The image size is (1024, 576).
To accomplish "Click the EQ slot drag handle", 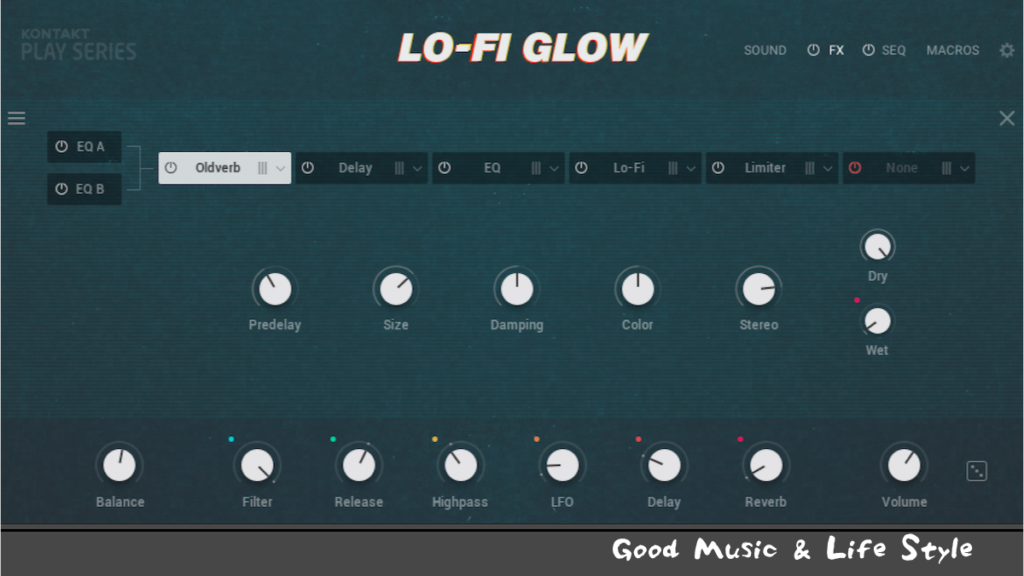I will [x=536, y=168].
